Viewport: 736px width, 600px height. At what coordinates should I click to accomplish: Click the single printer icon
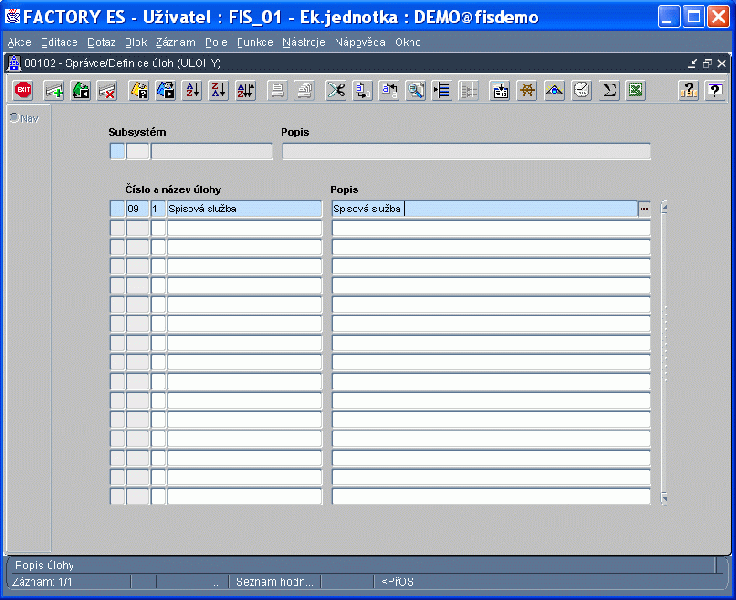pos(277,90)
